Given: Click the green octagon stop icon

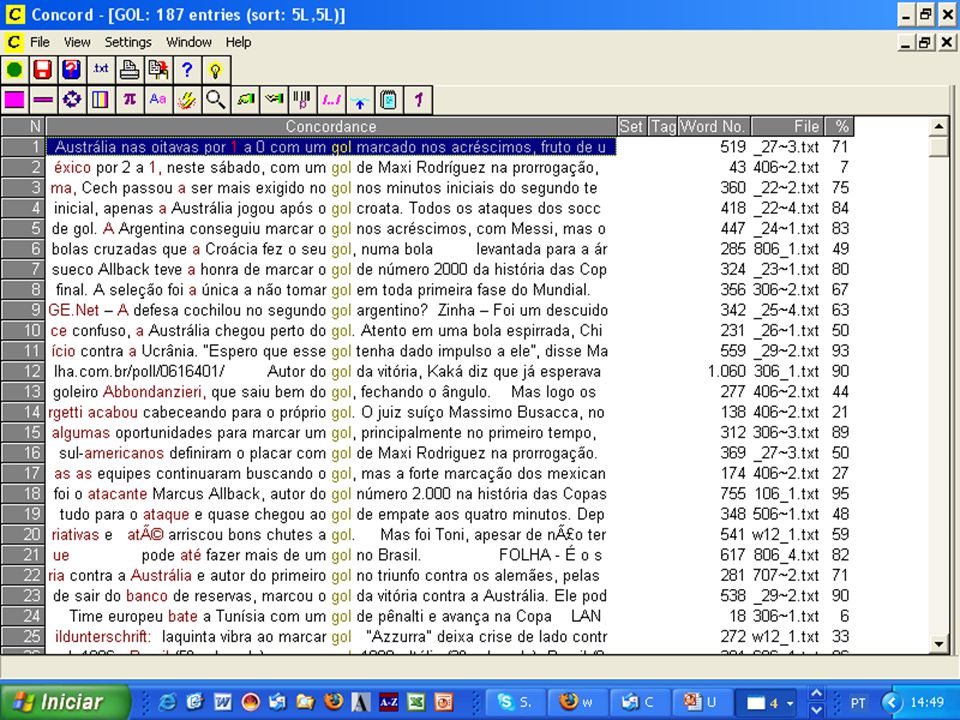Looking at the screenshot, I should tap(15, 70).
